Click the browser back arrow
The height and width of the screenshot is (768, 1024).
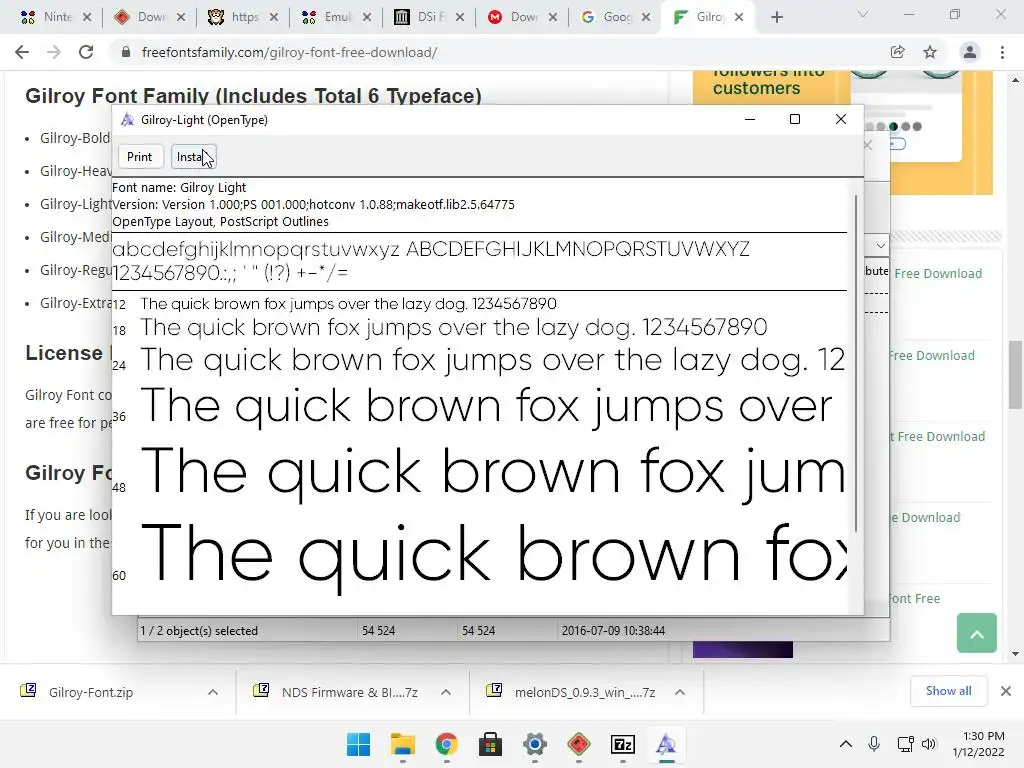click(x=22, y=52)
